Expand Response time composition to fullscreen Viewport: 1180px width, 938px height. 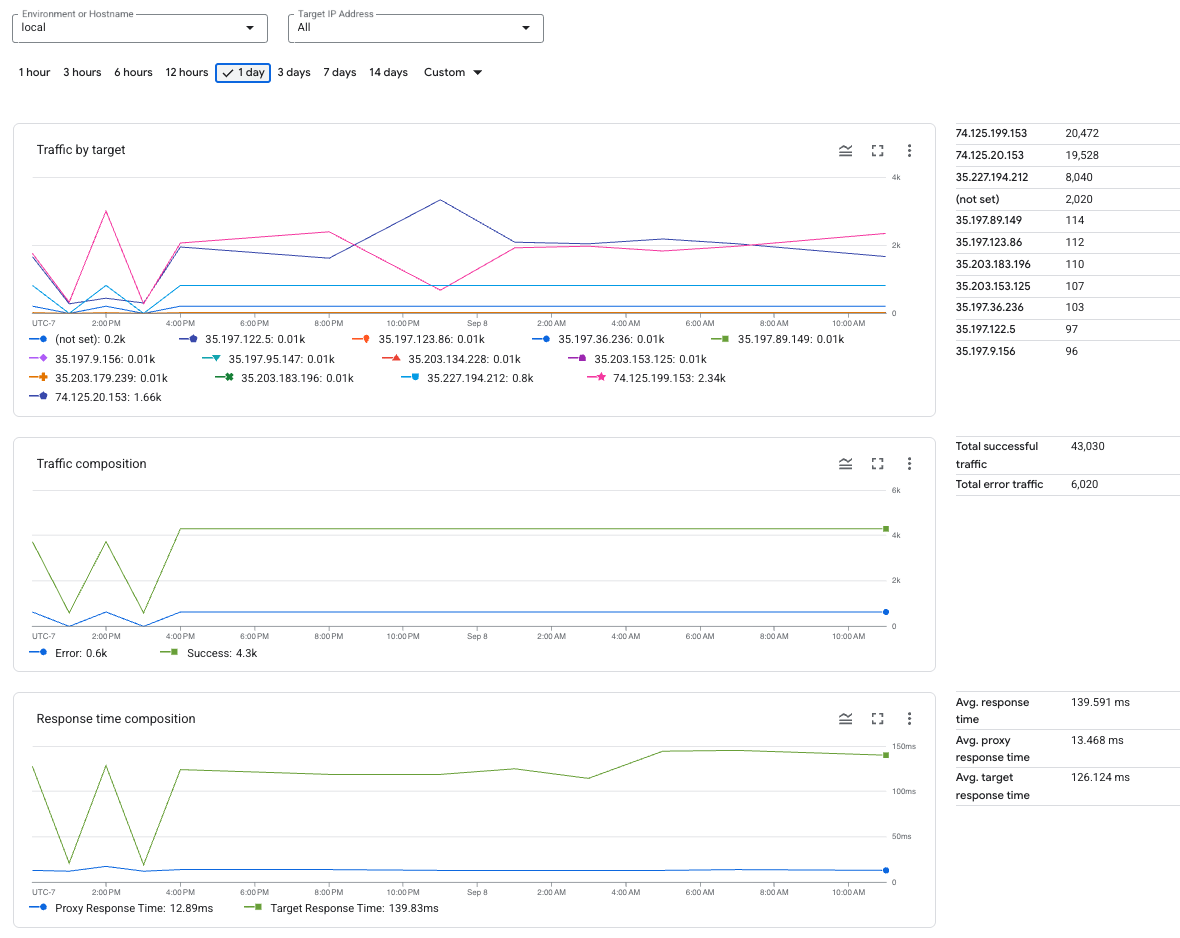tap(877, 718)
